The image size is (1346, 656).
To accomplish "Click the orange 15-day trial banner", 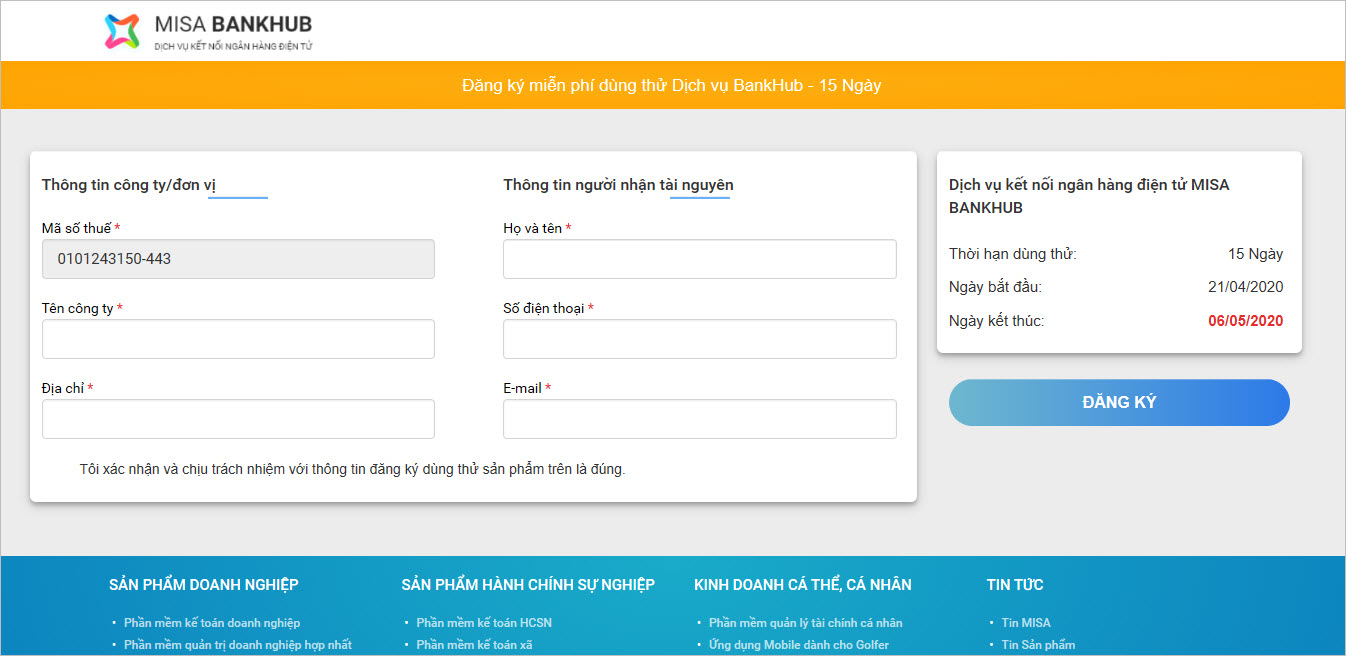I will click(x=672, y=86).
